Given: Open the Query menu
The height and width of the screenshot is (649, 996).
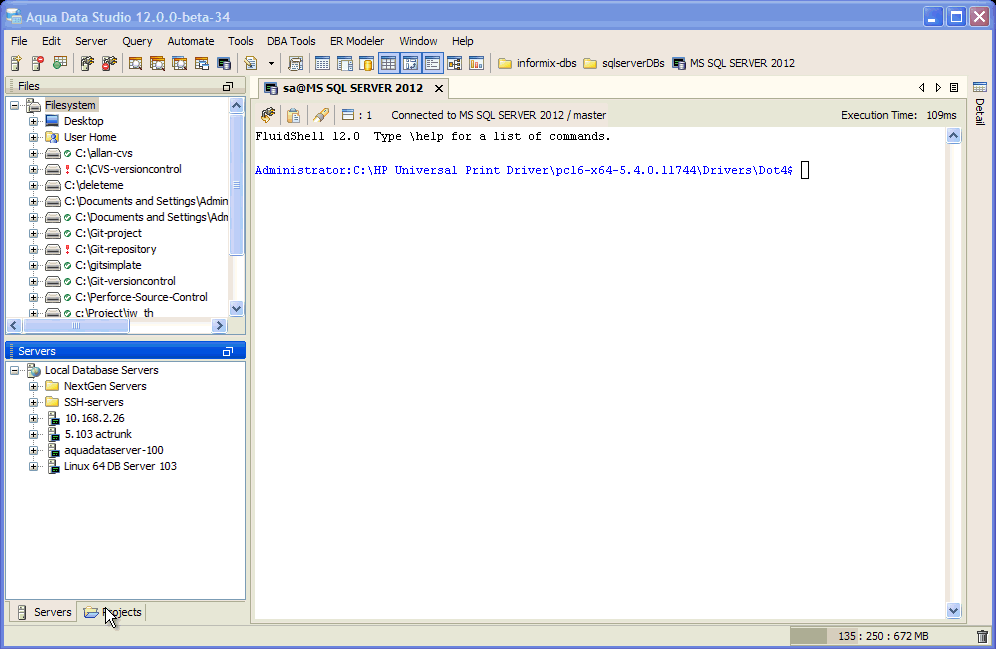Looking at the screenshot, I should [137, 41].
